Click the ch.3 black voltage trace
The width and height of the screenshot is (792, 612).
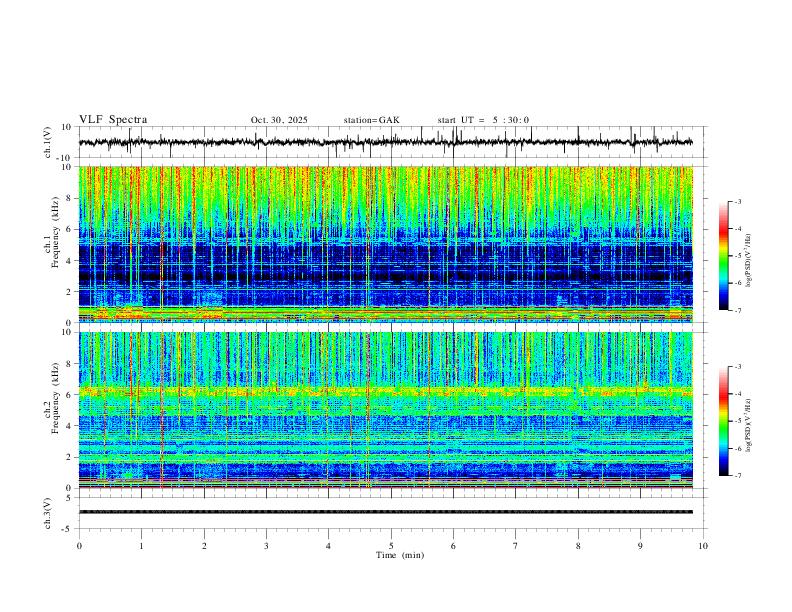point(385,512)
